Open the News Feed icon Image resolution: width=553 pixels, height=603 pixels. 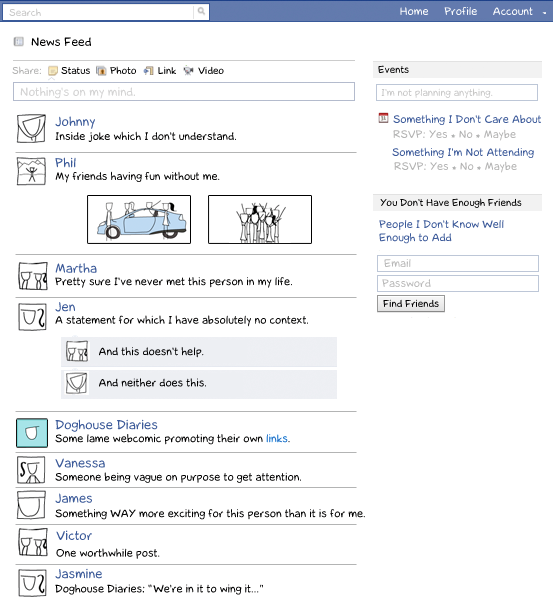(x=18, y=42)
